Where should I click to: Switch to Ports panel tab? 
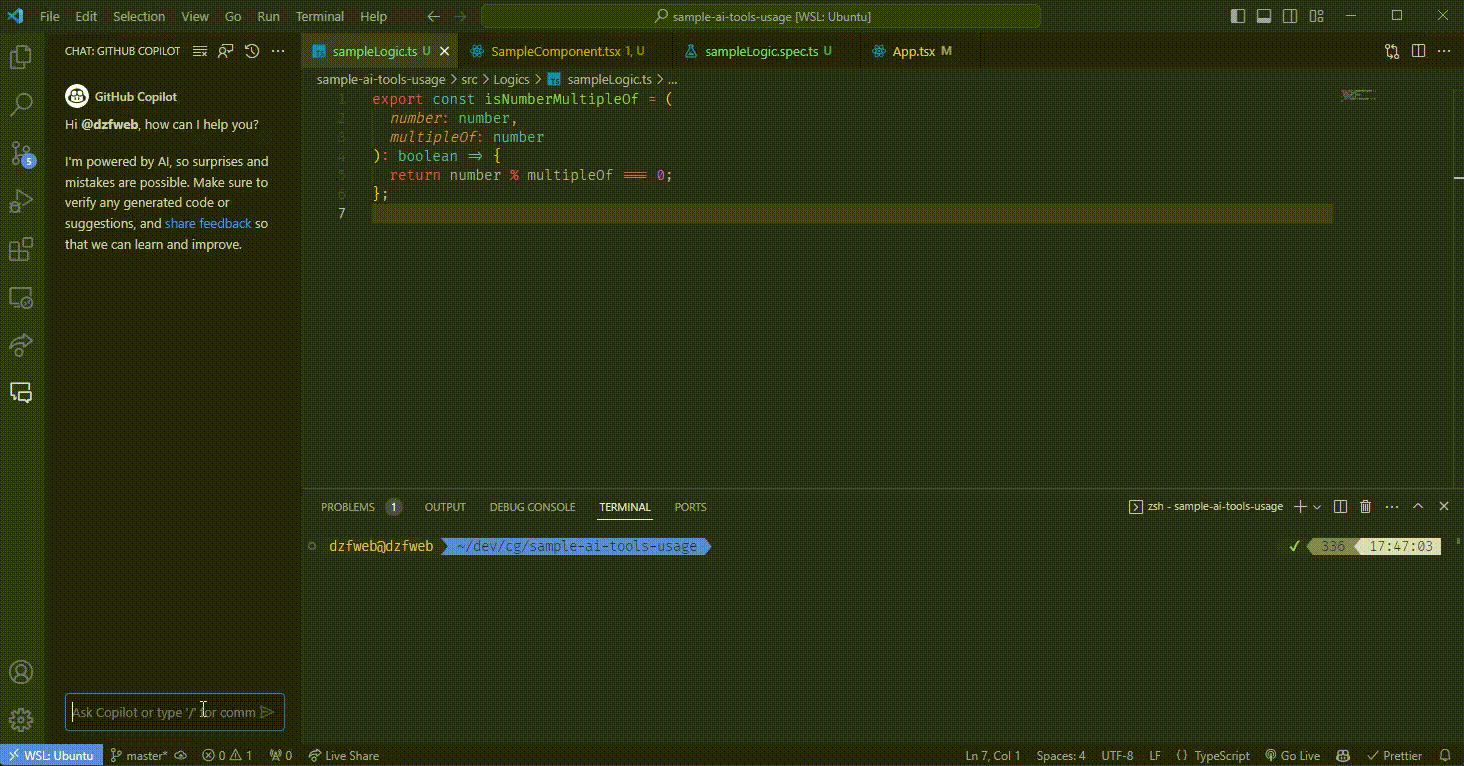(x=690, y=507)
